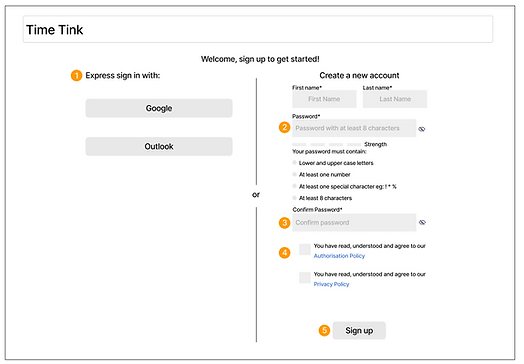Screen dimensions: 524x364
Task: Check the Privacy Policy agreement box
Action: (x=304, y=277)
